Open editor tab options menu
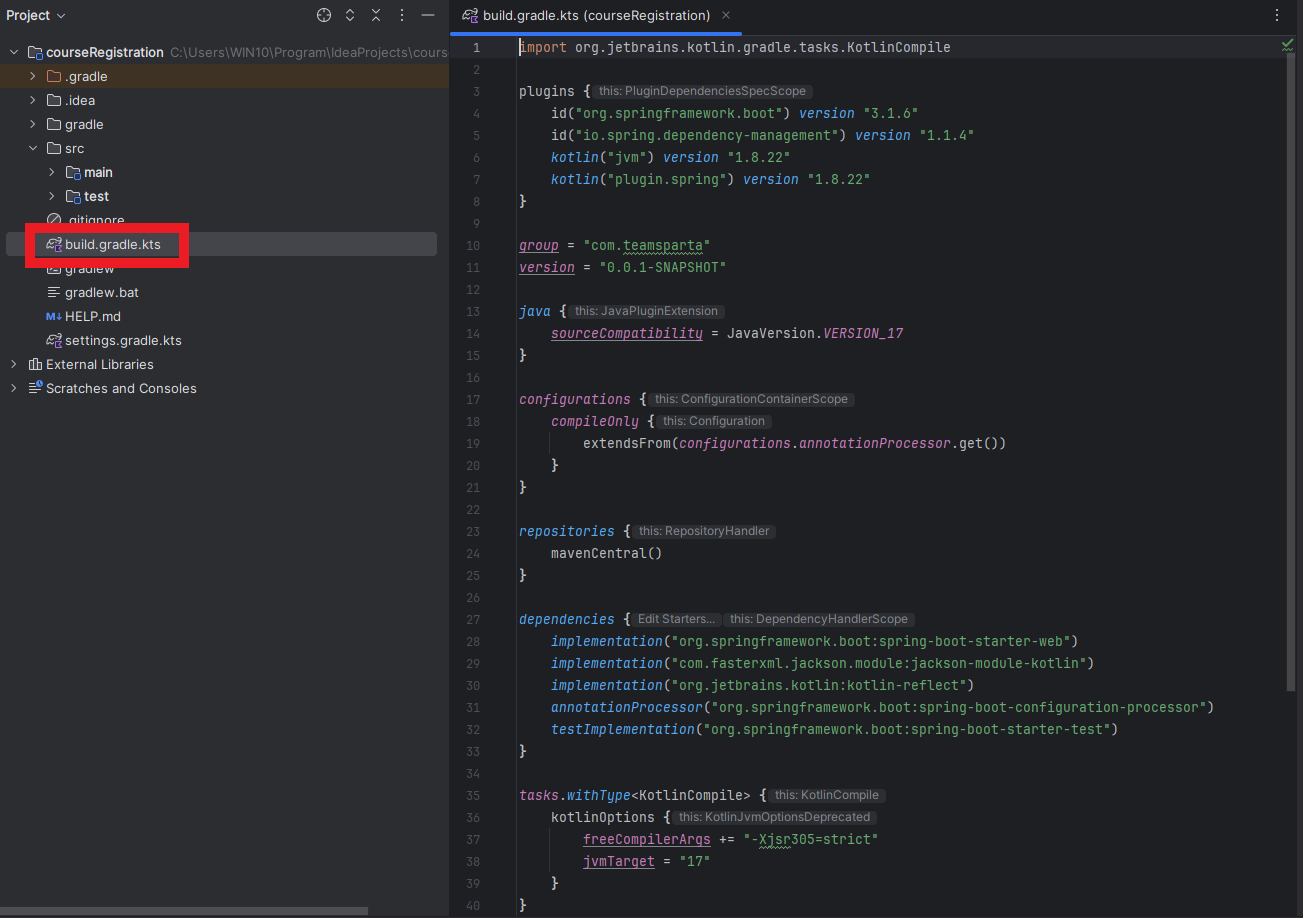This screenshot has width=1303, height=918. [1277, 15]
